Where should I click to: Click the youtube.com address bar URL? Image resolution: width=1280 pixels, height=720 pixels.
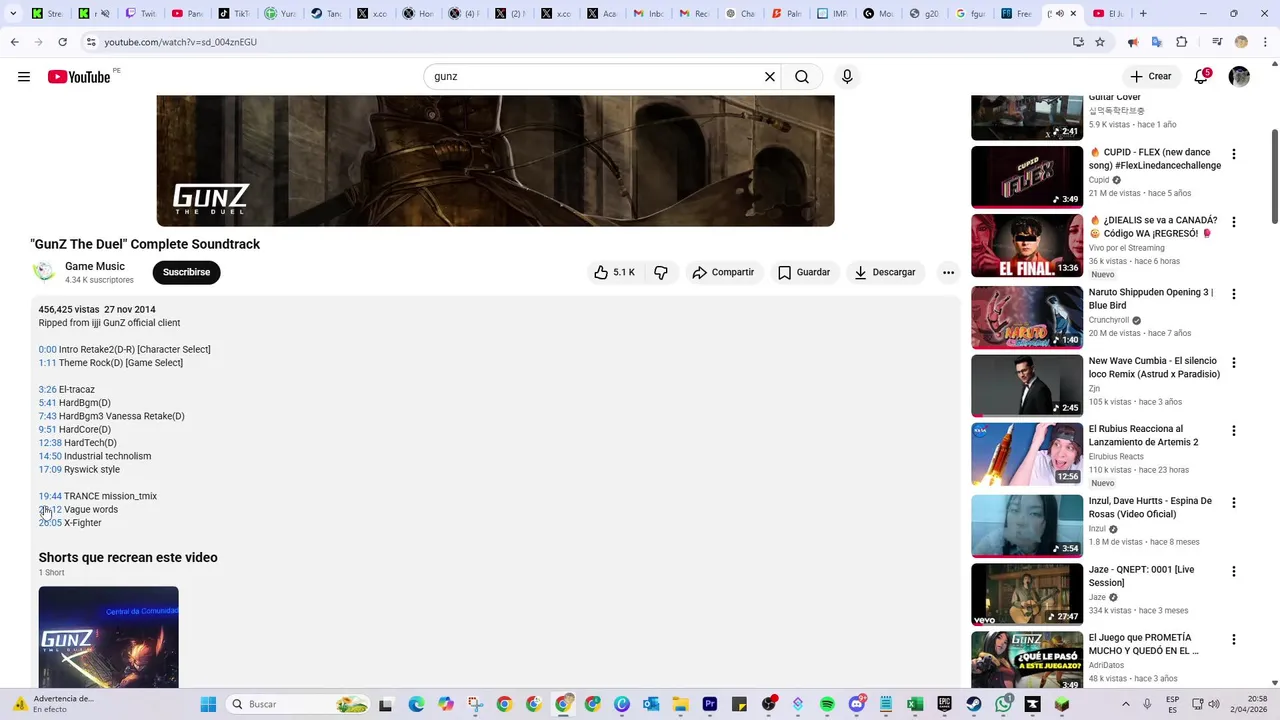181,42
